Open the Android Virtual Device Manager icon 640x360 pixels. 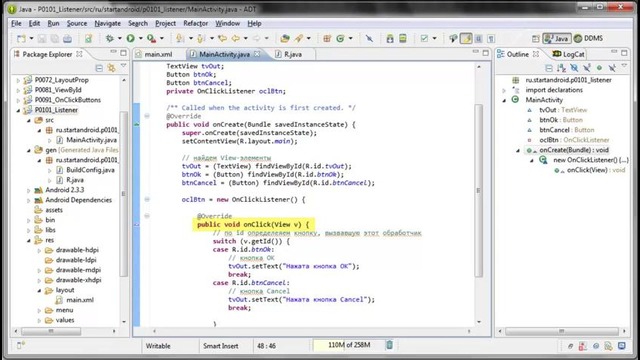pyautogui.click(x=403, y=38)
